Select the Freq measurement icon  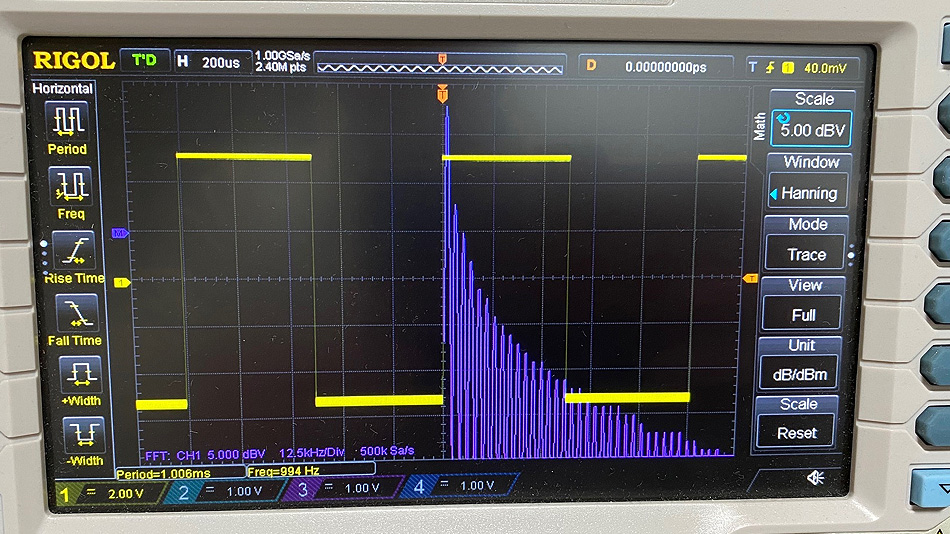[71, 192]
